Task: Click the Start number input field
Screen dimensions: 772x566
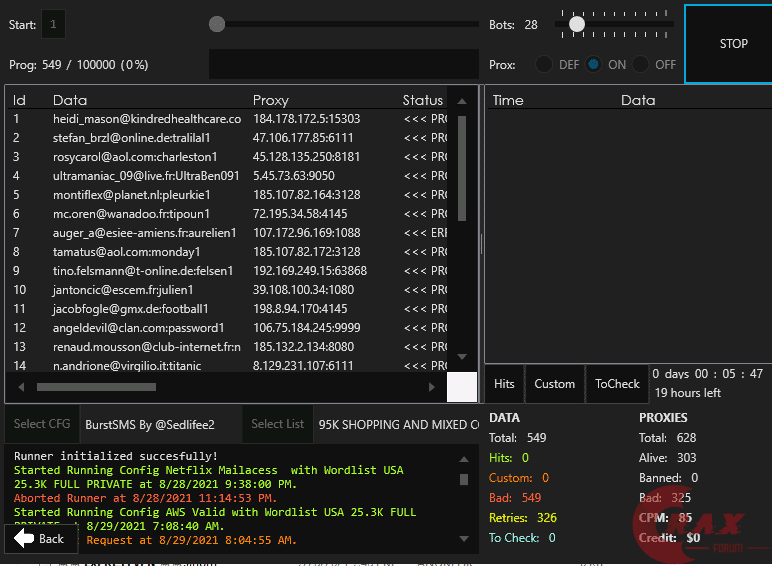Action: (53, 24)
